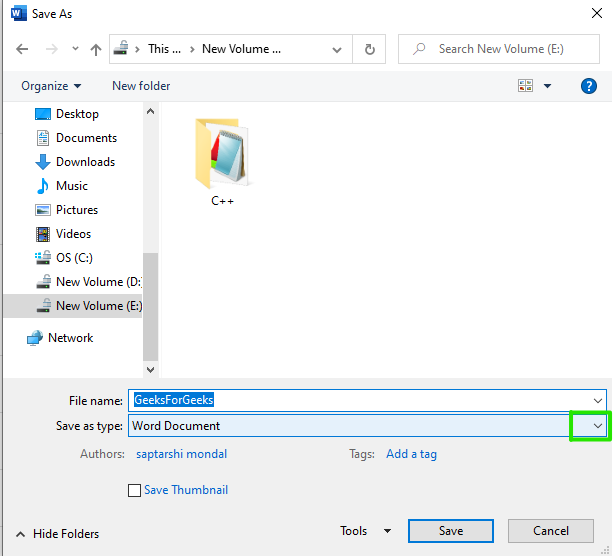Viewport: 613px width, 556px height.
Task: Select the OS (C:) drive
Action: (74, 258)
